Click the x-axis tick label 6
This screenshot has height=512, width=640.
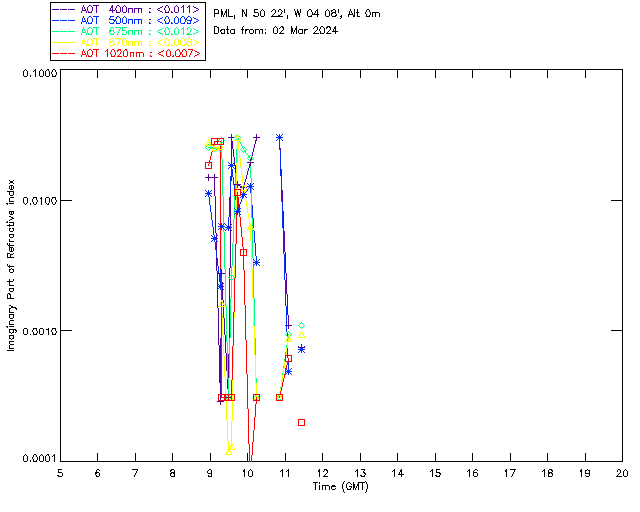coord(98,473)
